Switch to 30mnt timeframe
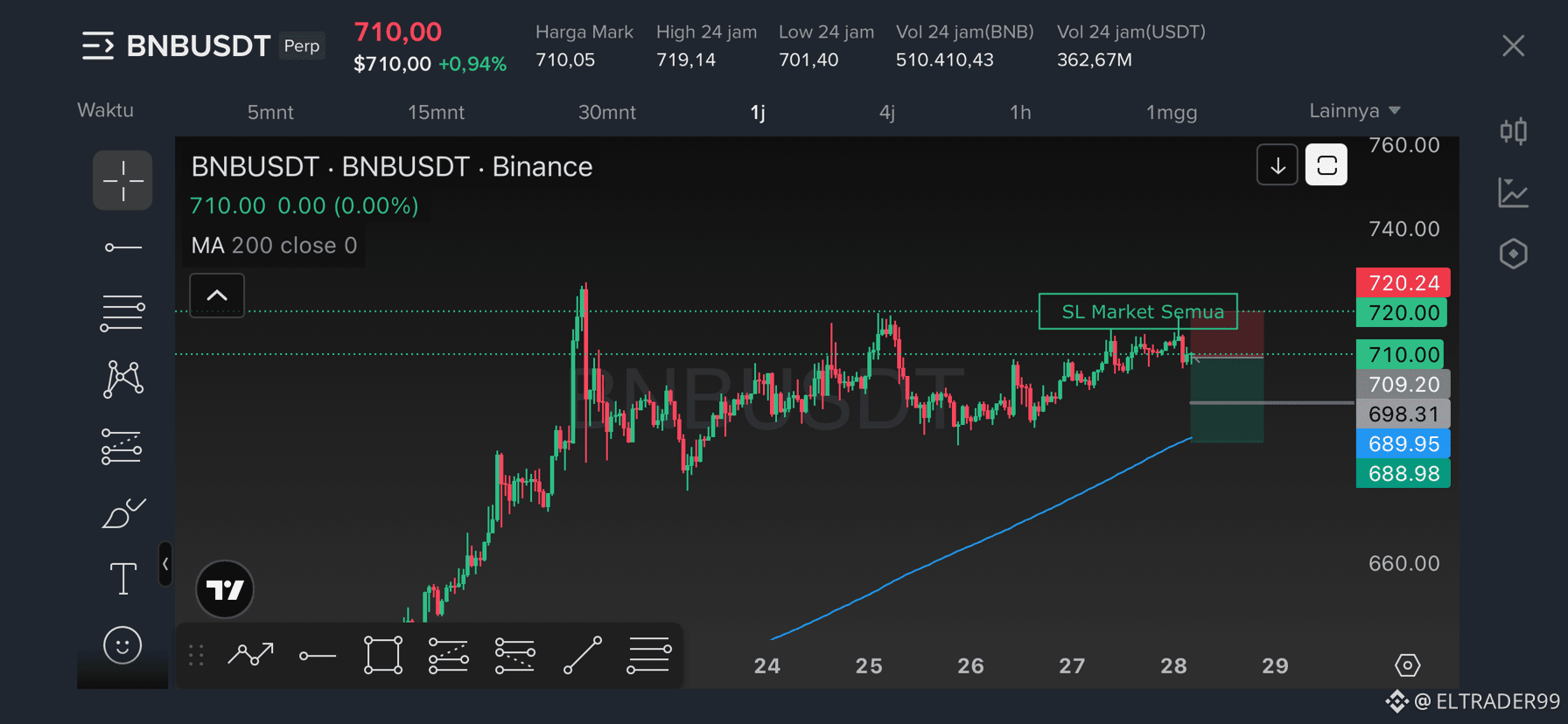This screenshot has height=724, width=1568. pyautogui.click(x=606, y=112)
